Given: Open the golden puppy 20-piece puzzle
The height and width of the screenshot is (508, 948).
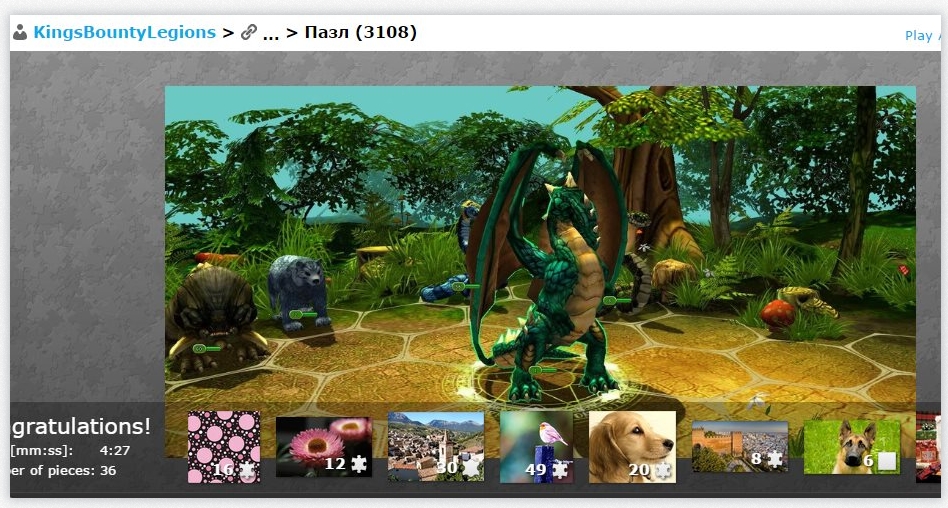Looking at the screenshot, I should pos(632,446).
